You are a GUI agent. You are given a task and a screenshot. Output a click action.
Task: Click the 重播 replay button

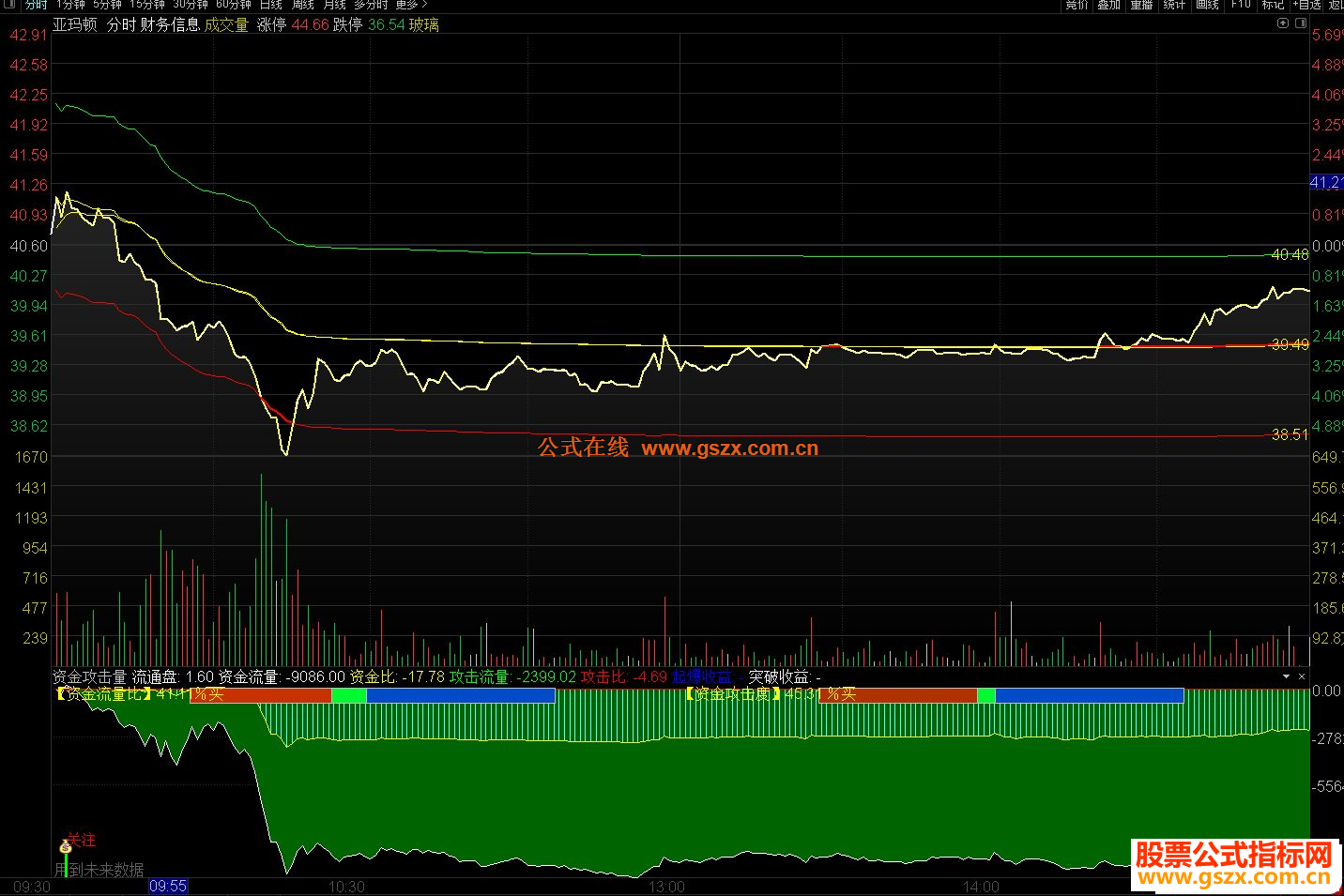pos(1141,5)
